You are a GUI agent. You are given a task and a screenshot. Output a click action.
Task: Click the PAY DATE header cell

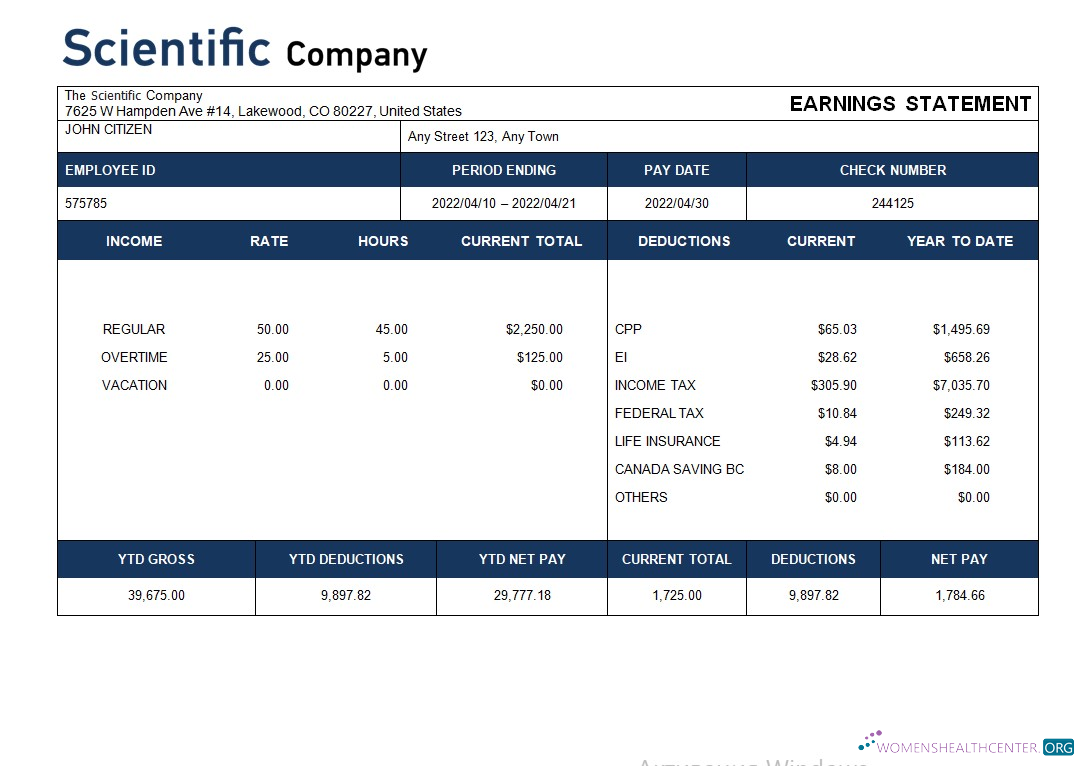point(676,170)
